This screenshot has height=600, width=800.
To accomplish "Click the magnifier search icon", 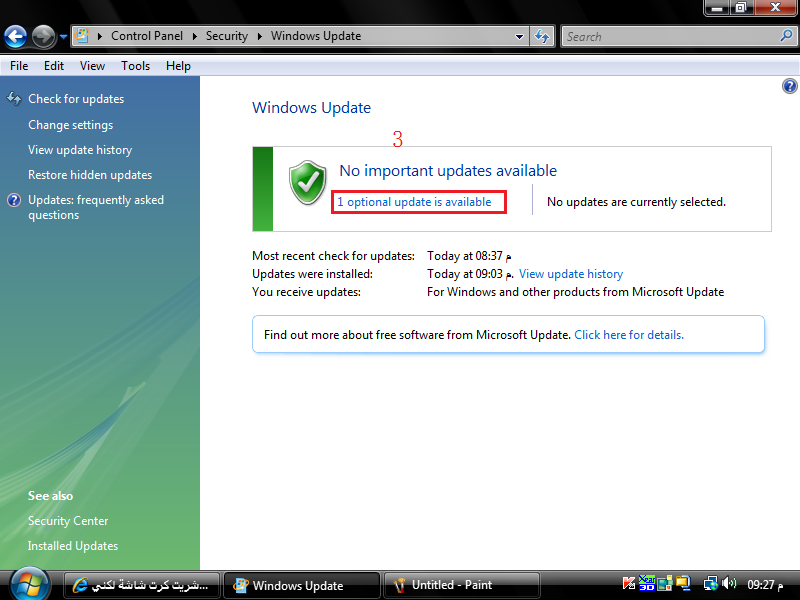I will coord(786,36).
